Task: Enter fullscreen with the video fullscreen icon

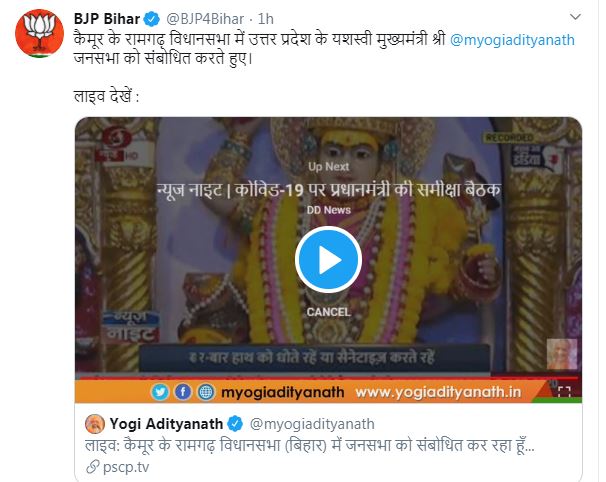Action: pos(564,392)
